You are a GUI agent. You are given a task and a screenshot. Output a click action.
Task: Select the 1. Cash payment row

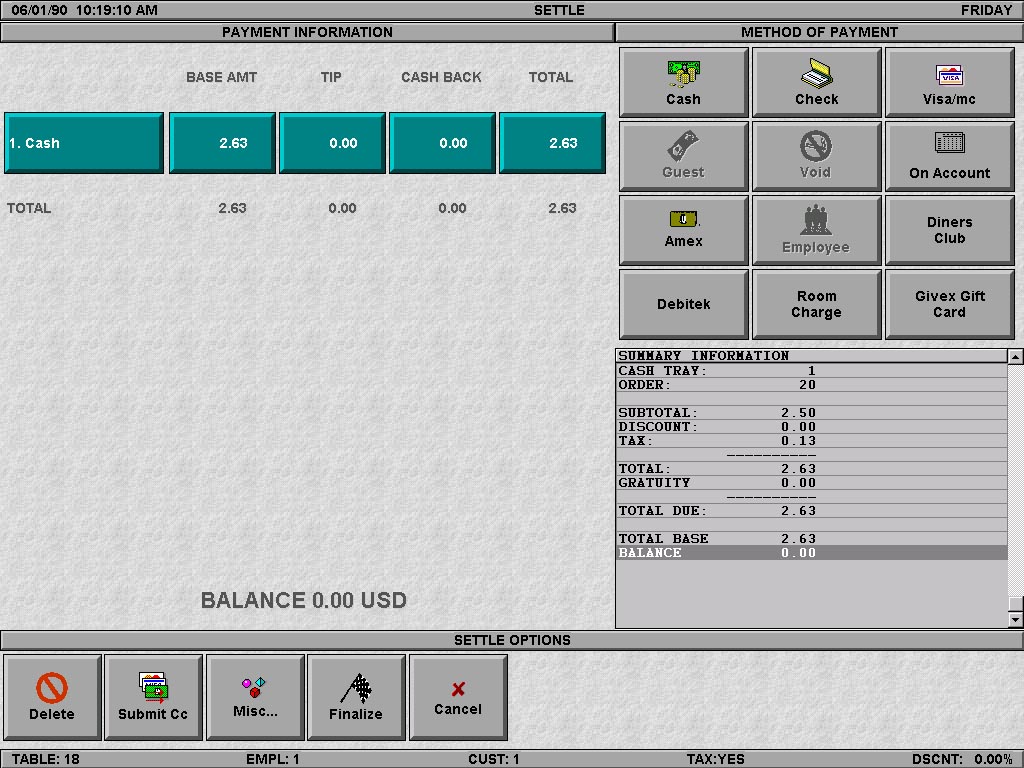(x=83, y=143)
